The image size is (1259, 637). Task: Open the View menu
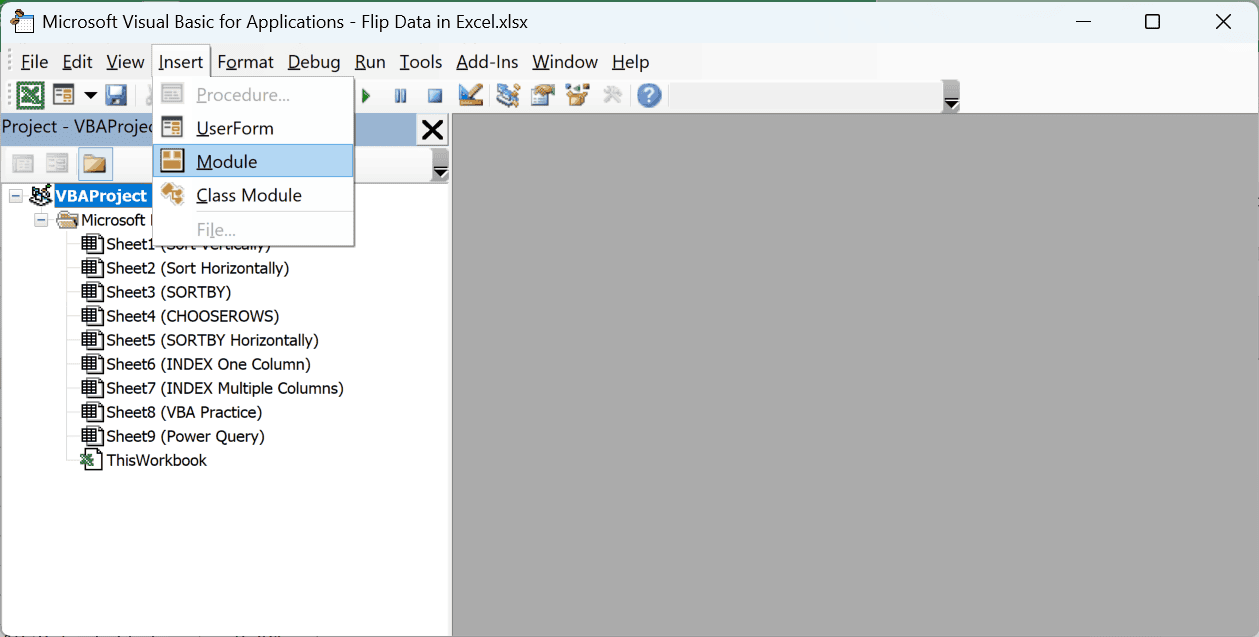[125, 62]
